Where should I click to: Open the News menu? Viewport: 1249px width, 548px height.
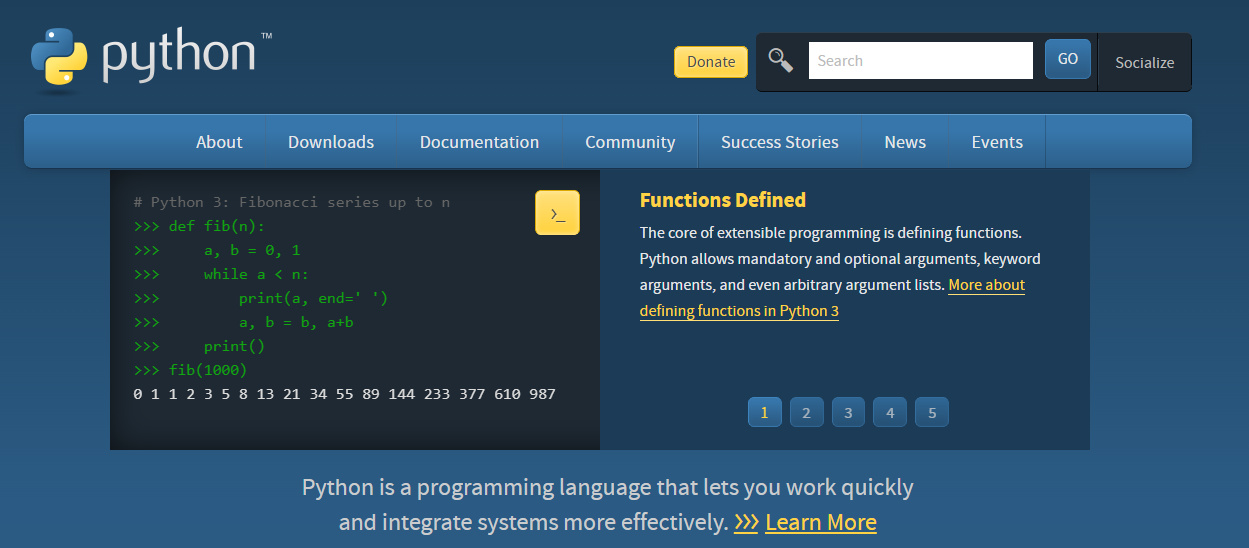[905, 142]
